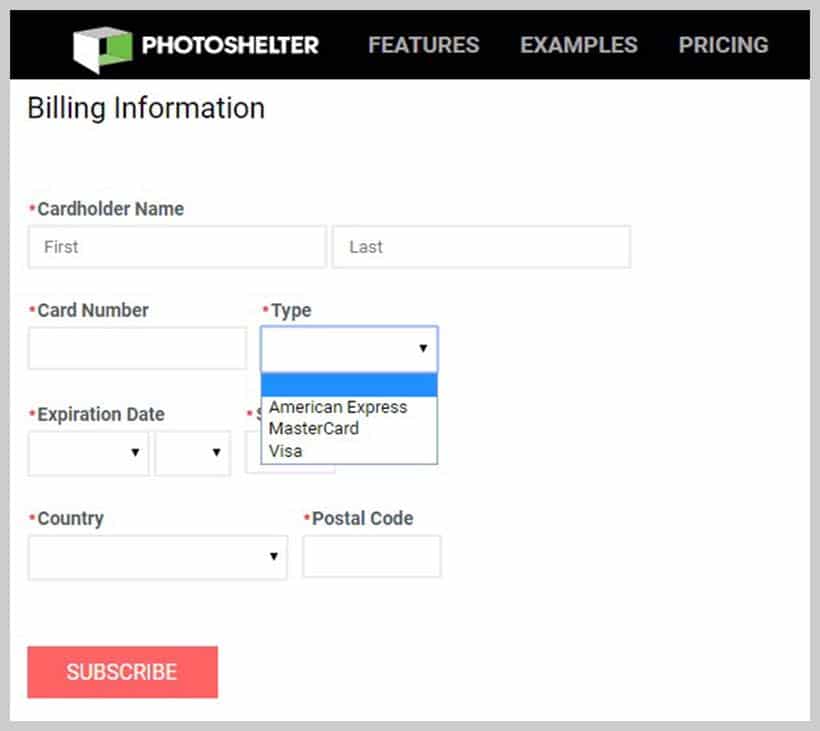The width and height of the screenshot is (820, 731).
Task: Click the SUBSCRIBE button
Action: click(x=122, y=672)
